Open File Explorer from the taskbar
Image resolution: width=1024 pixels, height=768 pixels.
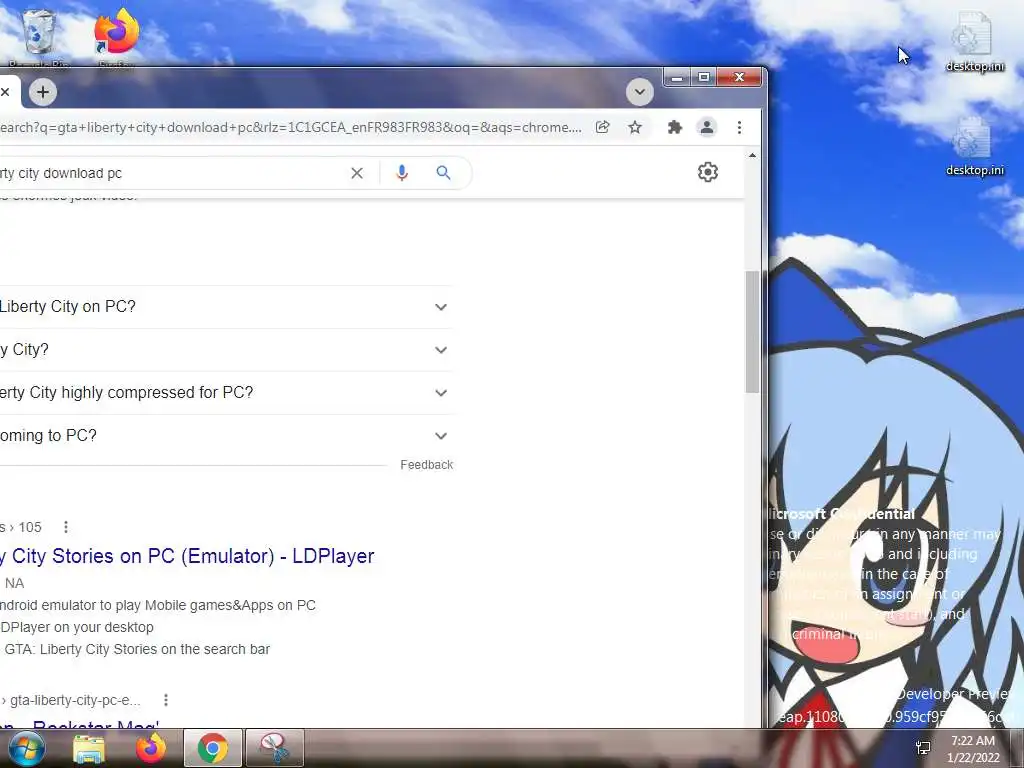pos(89,749)
